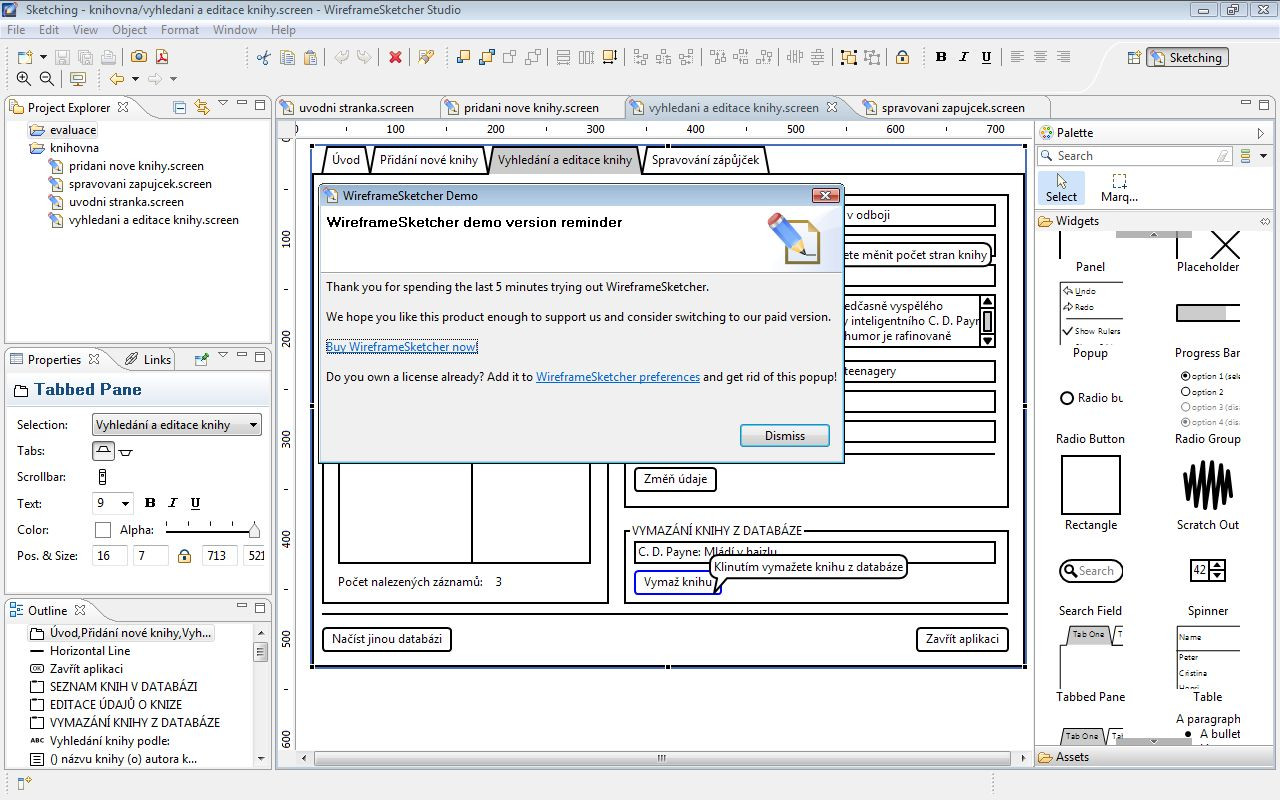Image resolution: width=1280 pixels, height=800 pixels.
Task: Dismiss the demo version reminder
Action: 785,436
